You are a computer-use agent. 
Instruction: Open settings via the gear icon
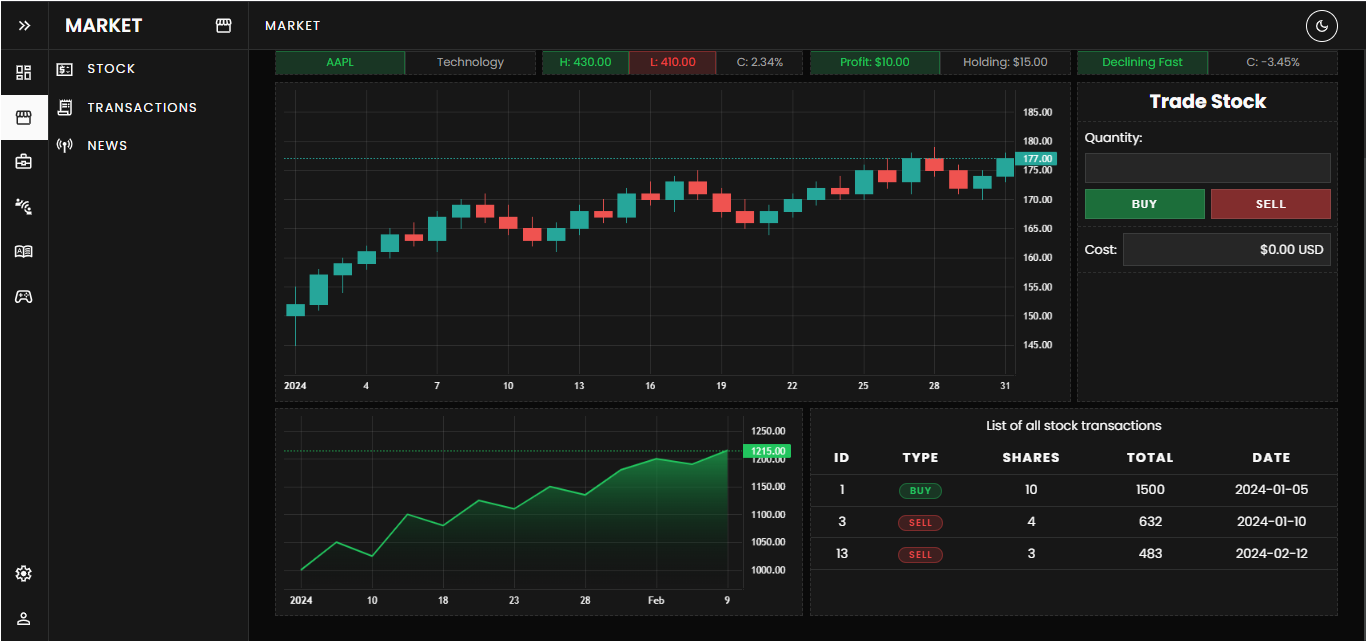click(24, 573)
